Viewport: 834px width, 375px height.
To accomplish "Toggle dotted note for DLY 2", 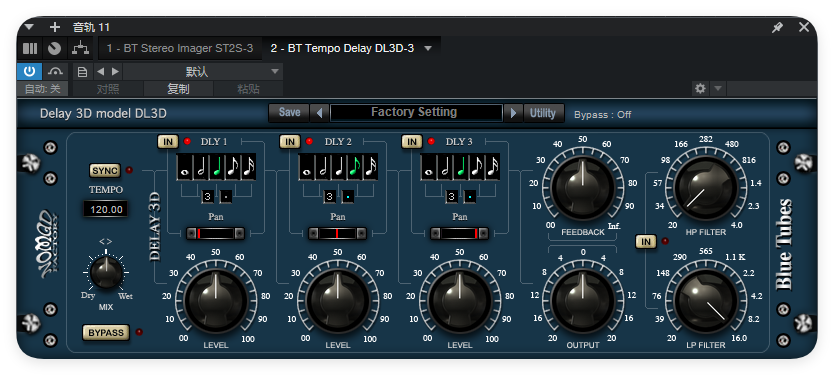I will click(x=347, y=197).
